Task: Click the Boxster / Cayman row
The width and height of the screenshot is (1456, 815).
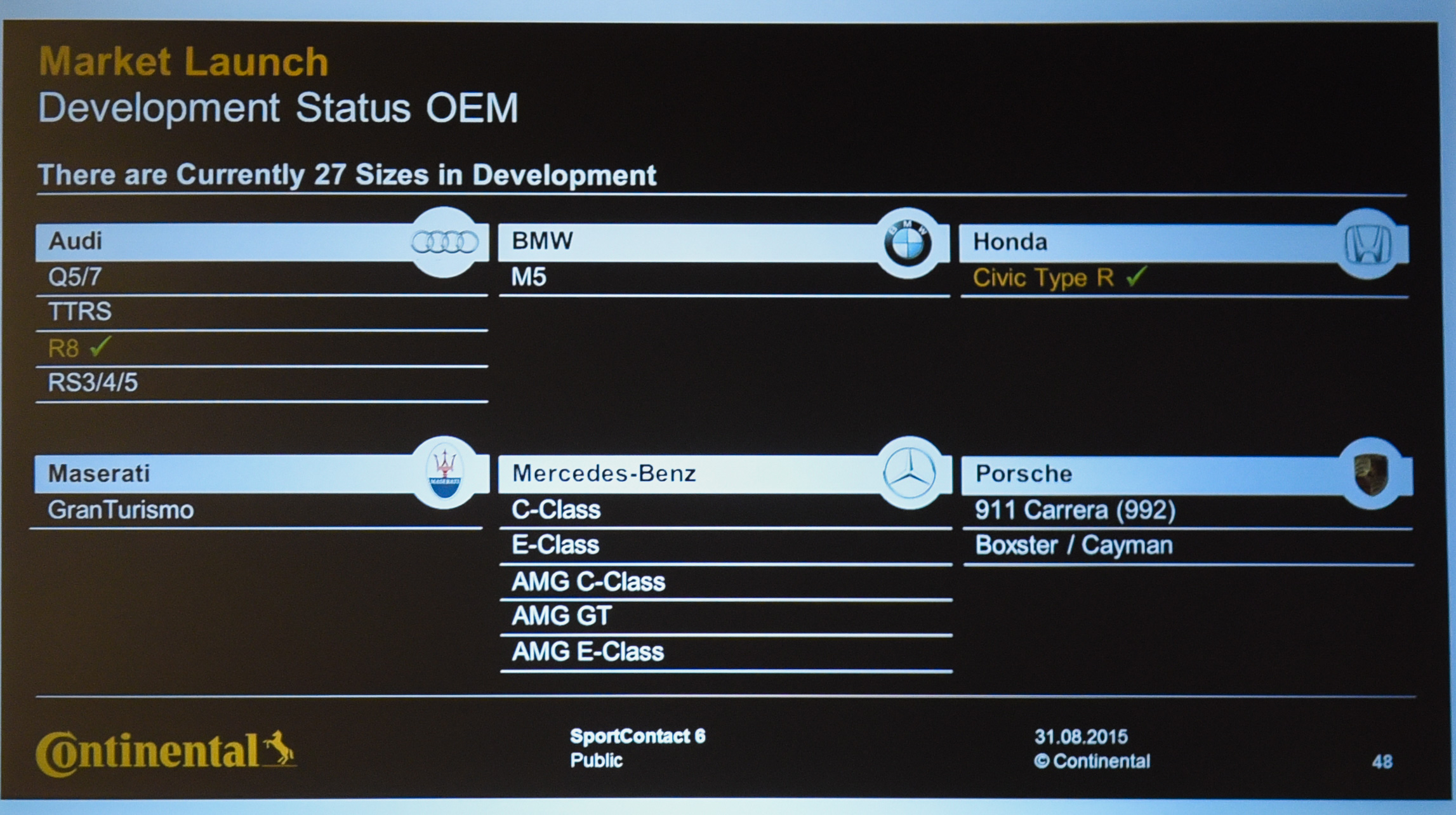Action: (x=1188, y=546)
